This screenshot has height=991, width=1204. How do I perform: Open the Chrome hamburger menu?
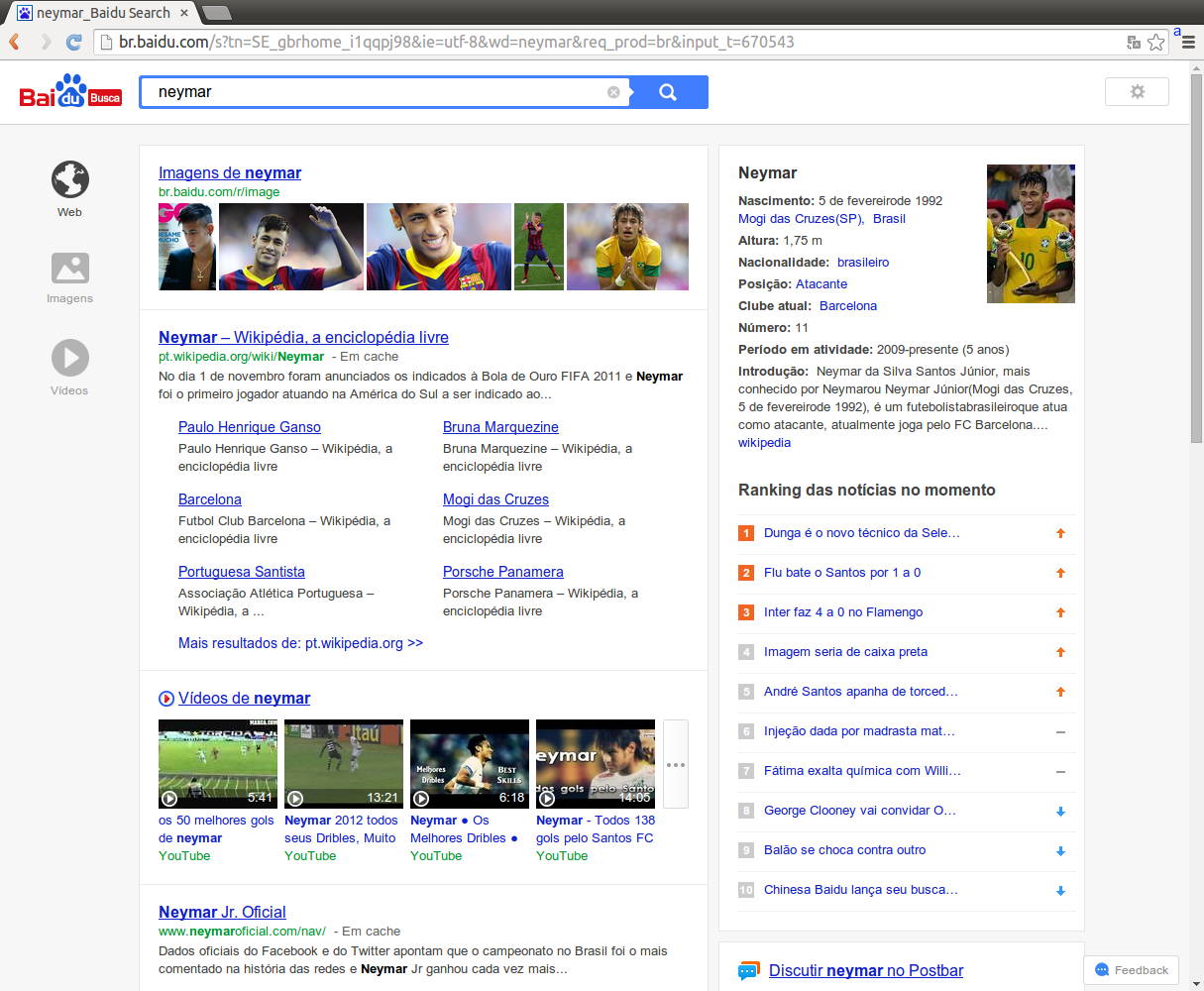pyautogui.click(x=1187, y=42)
